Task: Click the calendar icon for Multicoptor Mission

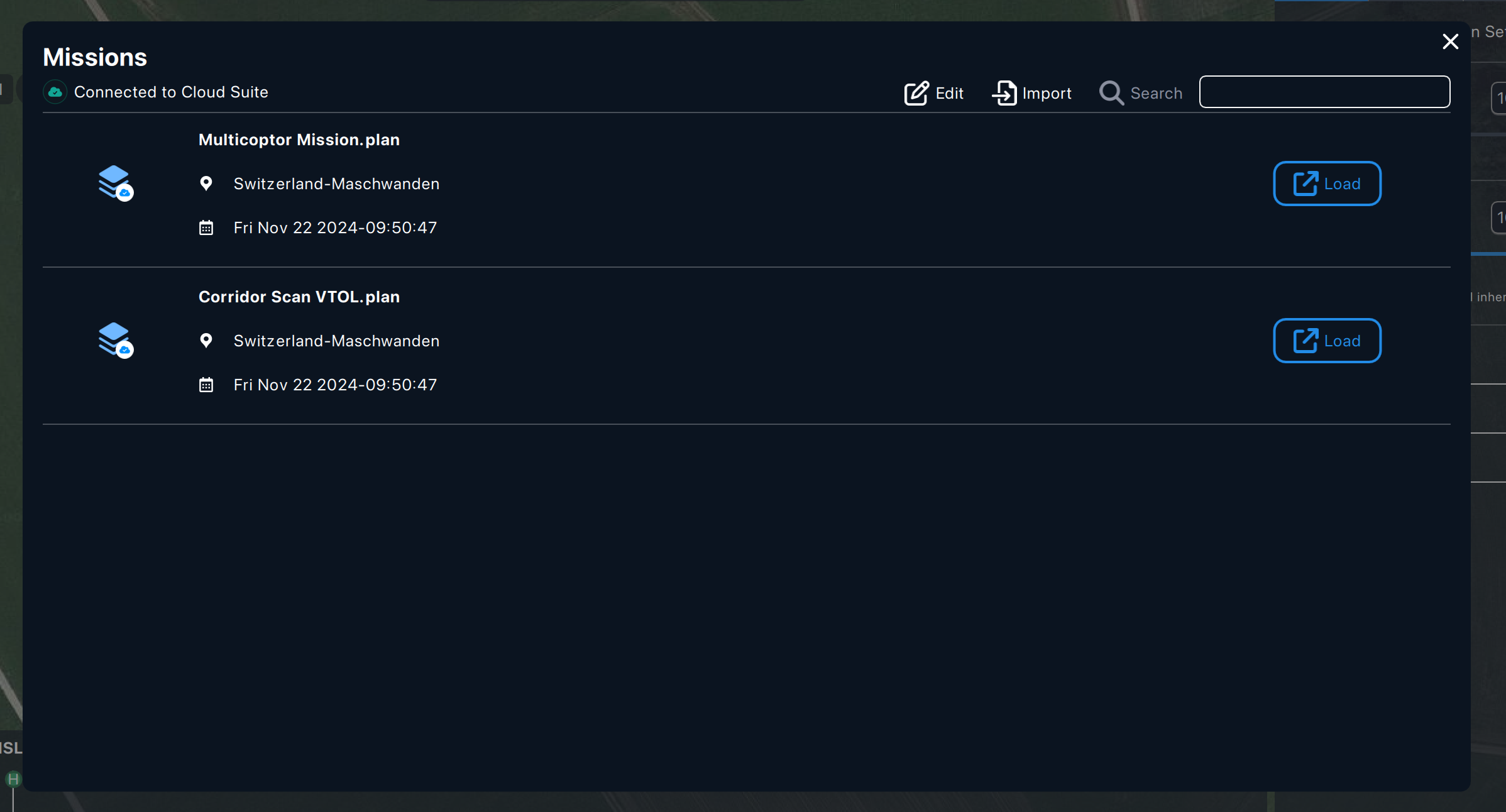Action: (x=206, y=228)
